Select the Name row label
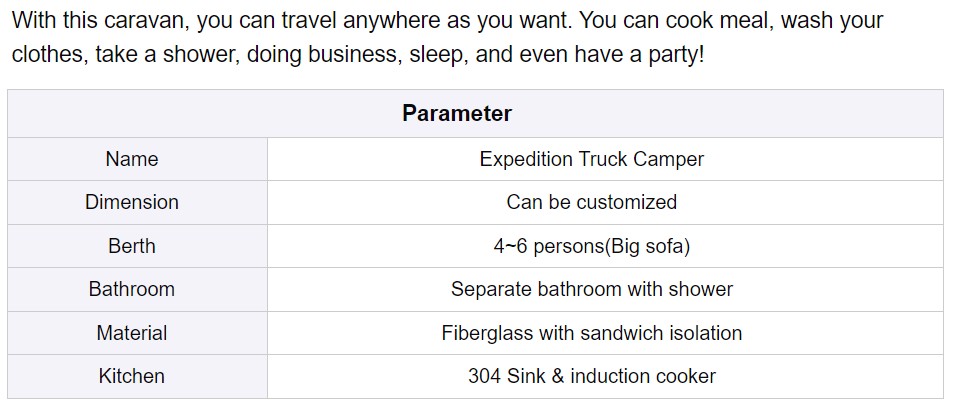 (x=132, y=159)
